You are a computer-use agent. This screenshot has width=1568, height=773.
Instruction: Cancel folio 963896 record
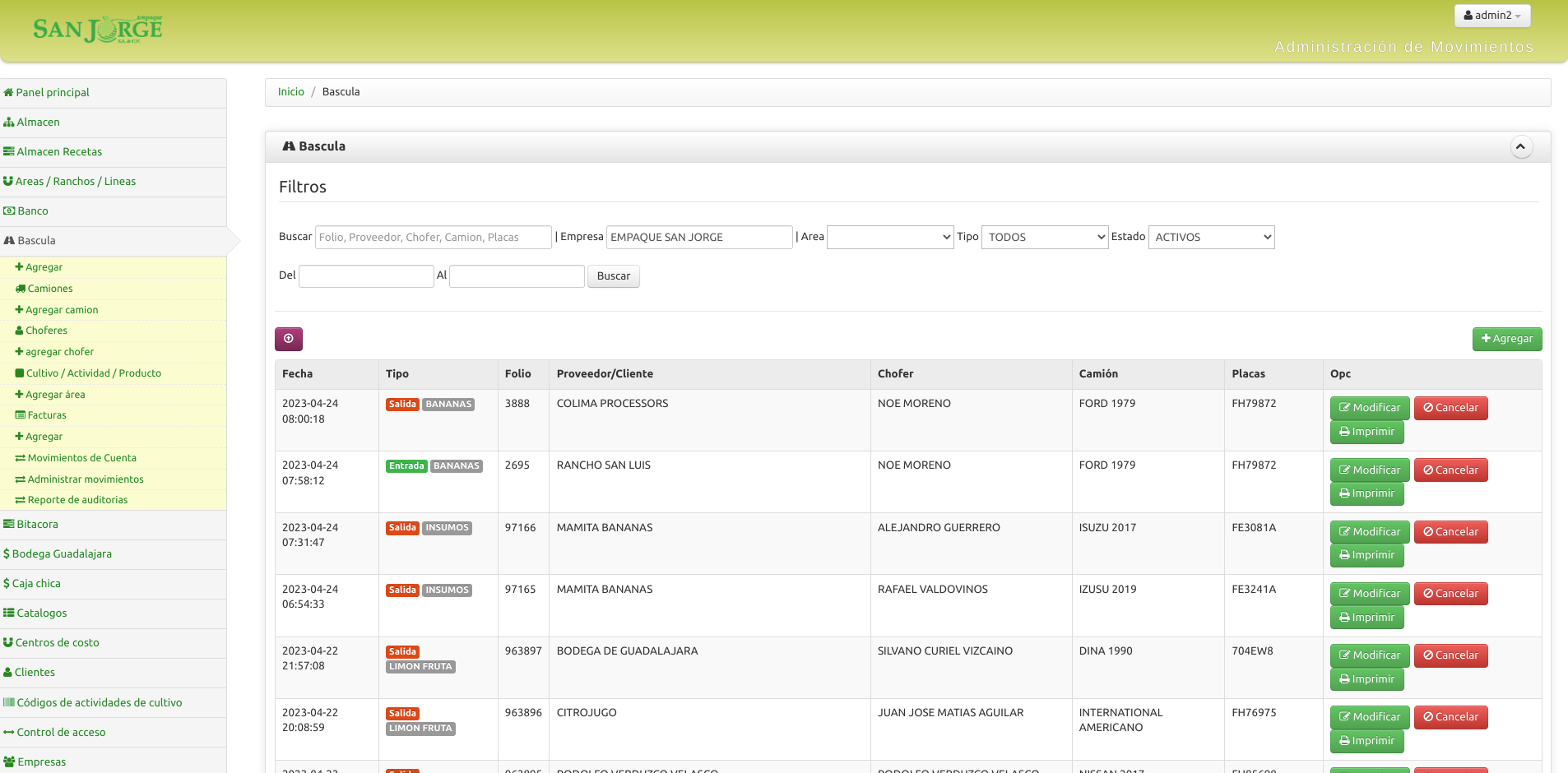pos(1451,717)
